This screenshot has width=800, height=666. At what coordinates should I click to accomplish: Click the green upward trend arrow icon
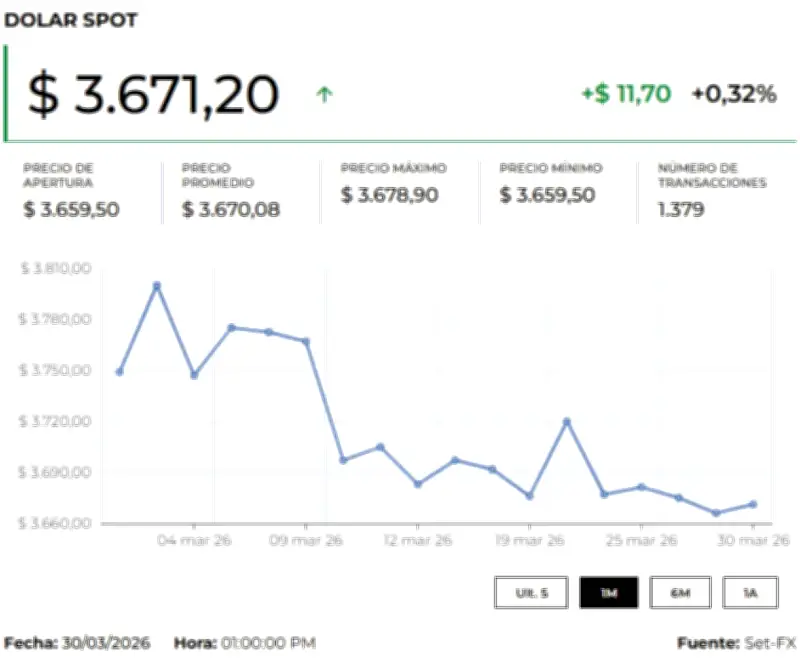325,95
